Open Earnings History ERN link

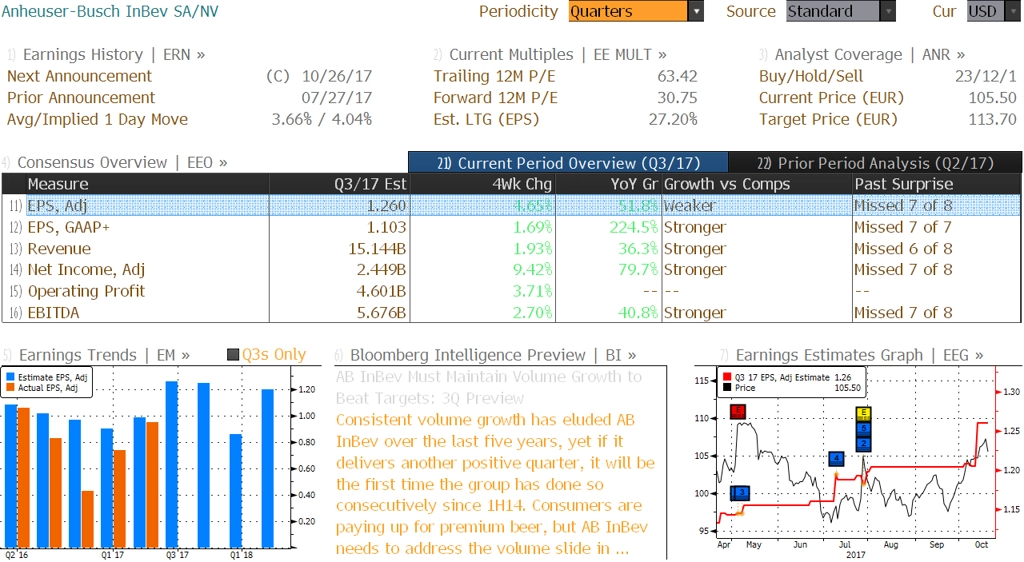click(x=114, y=54)
